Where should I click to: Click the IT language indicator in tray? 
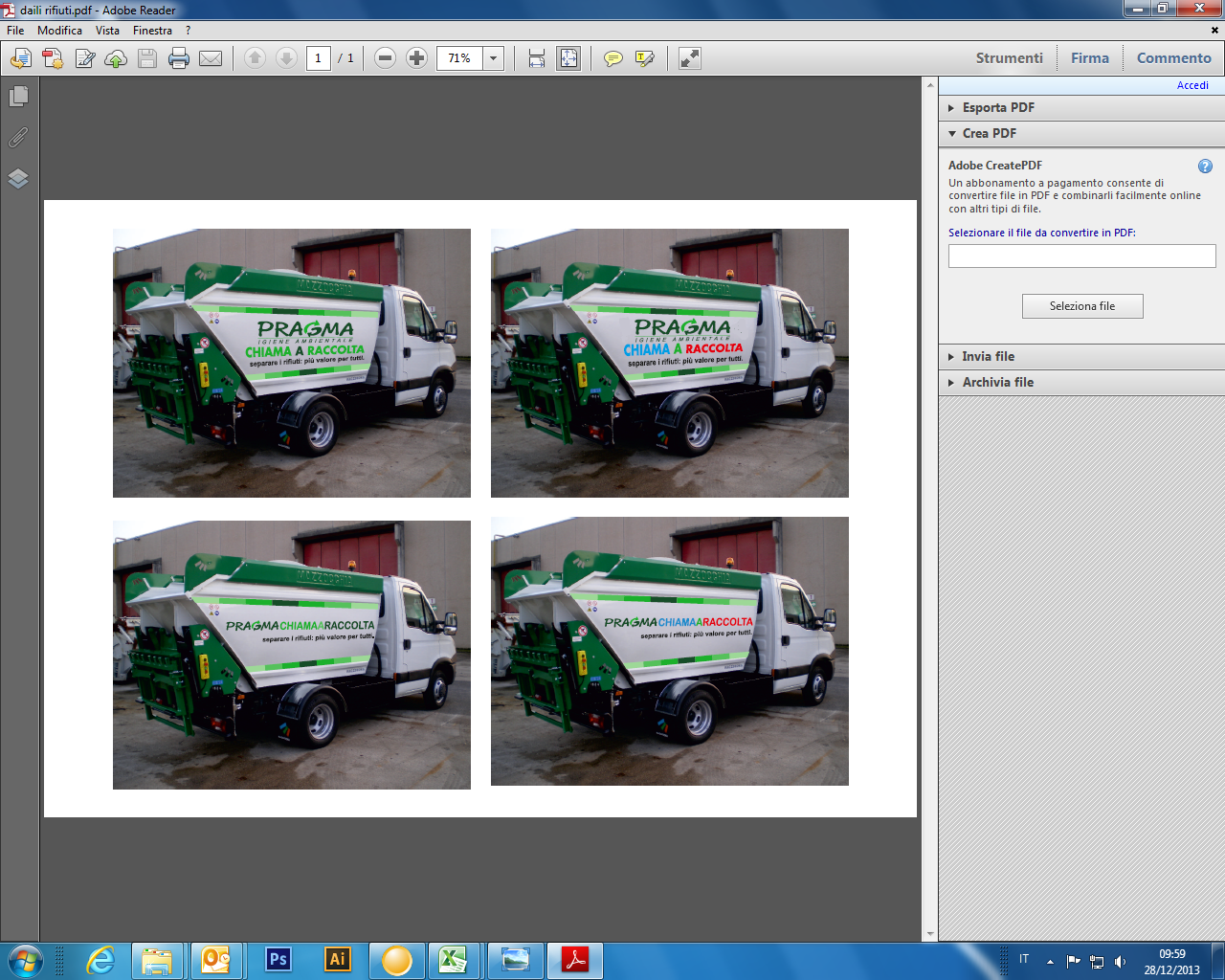click(x=1024, y=959)
